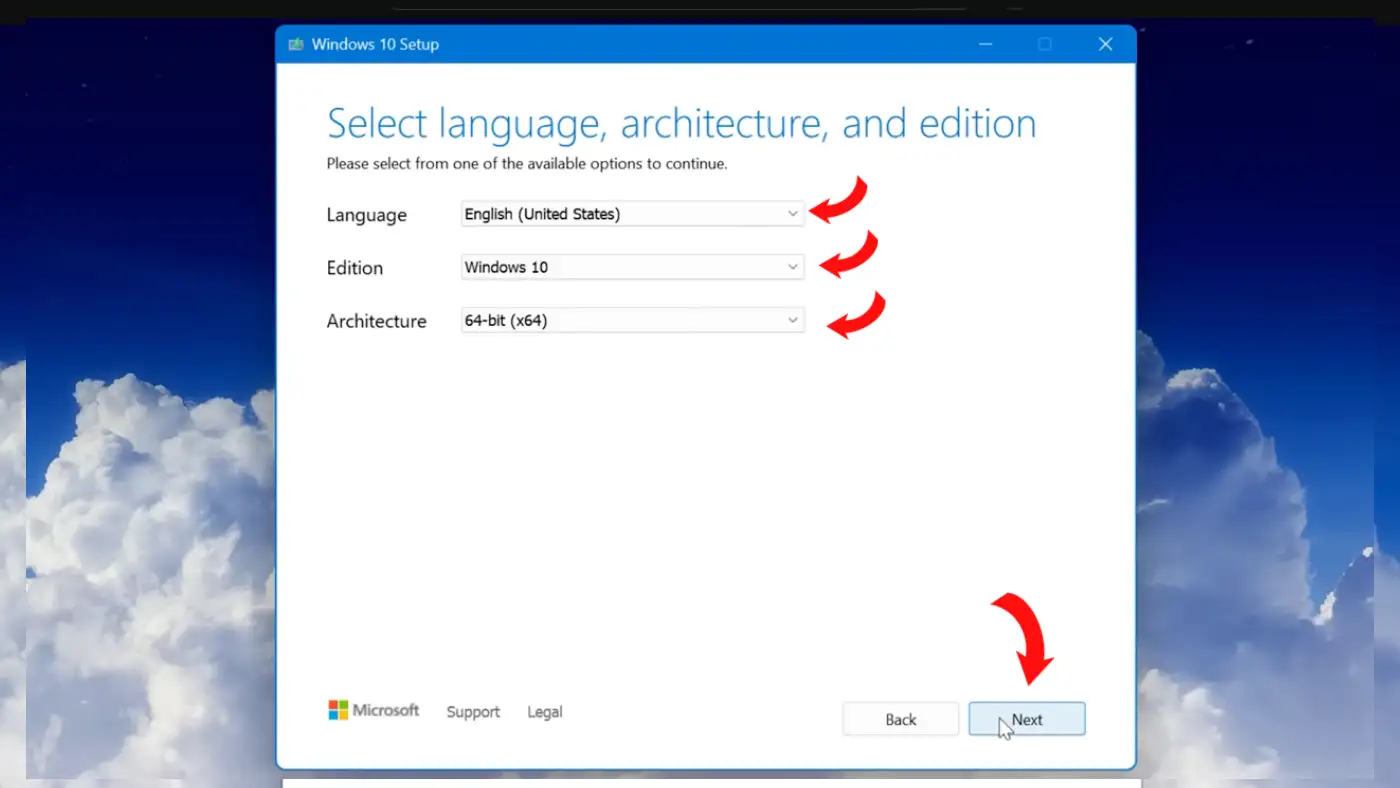Click the Edition label
The height and width of the screenshot is (788, 1400).
[355, 268]
